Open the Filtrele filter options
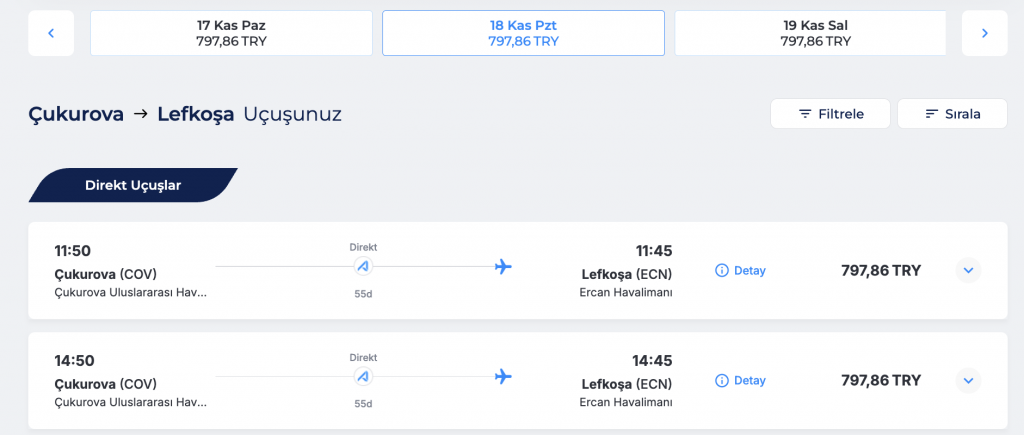The width and height of the screenshot is (1024, 435). pos(830,114)
